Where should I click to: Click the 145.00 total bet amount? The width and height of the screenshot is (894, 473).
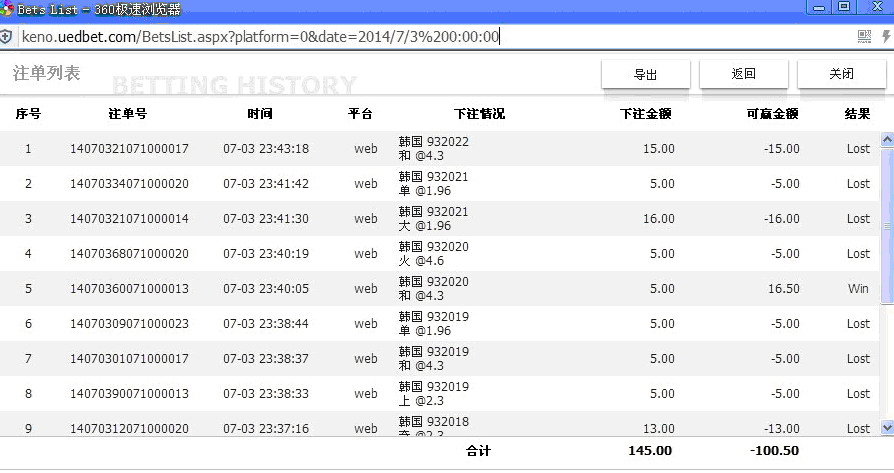650,451
